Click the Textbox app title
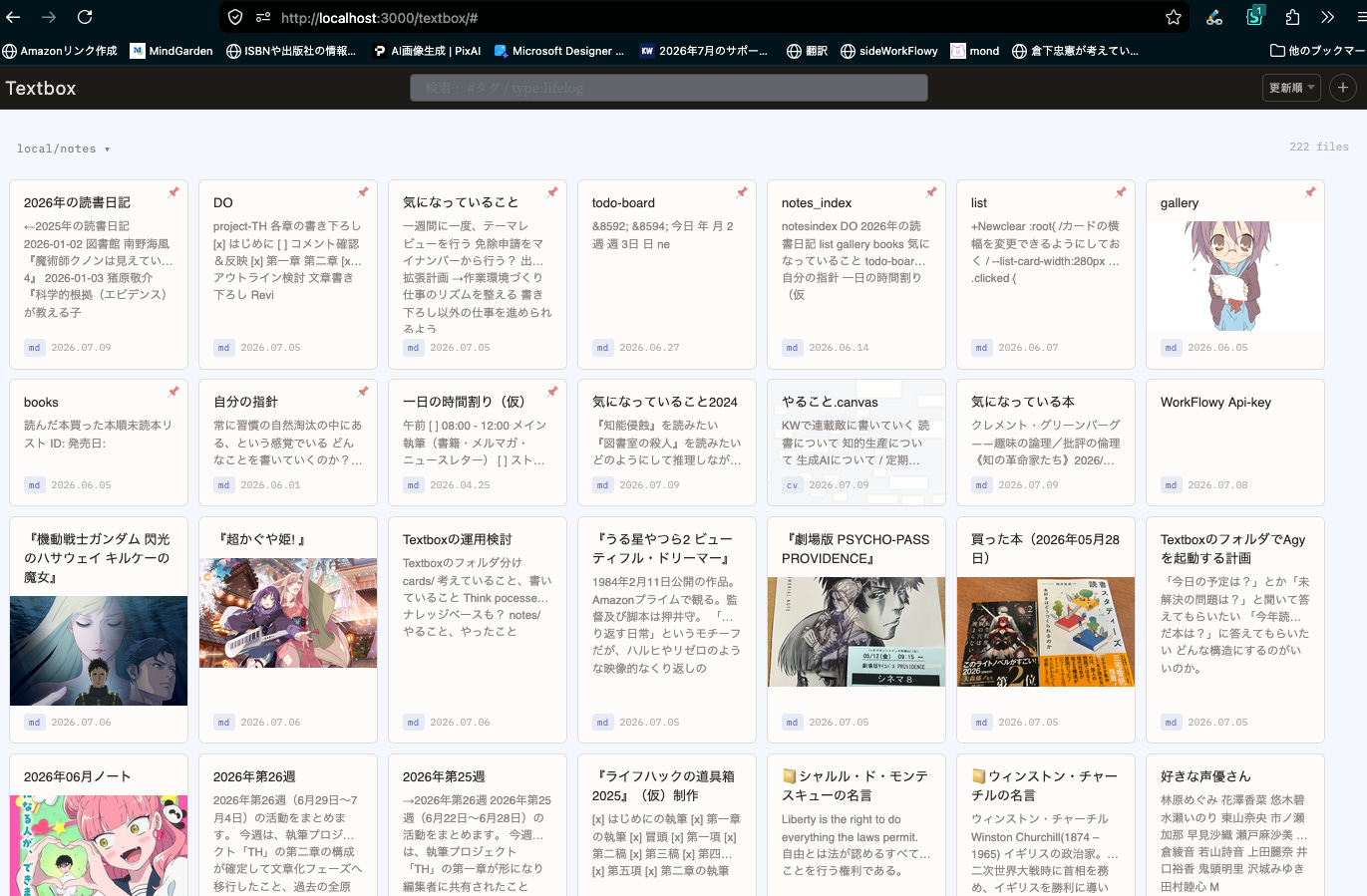1367x896 pixels. coord(41,88)
